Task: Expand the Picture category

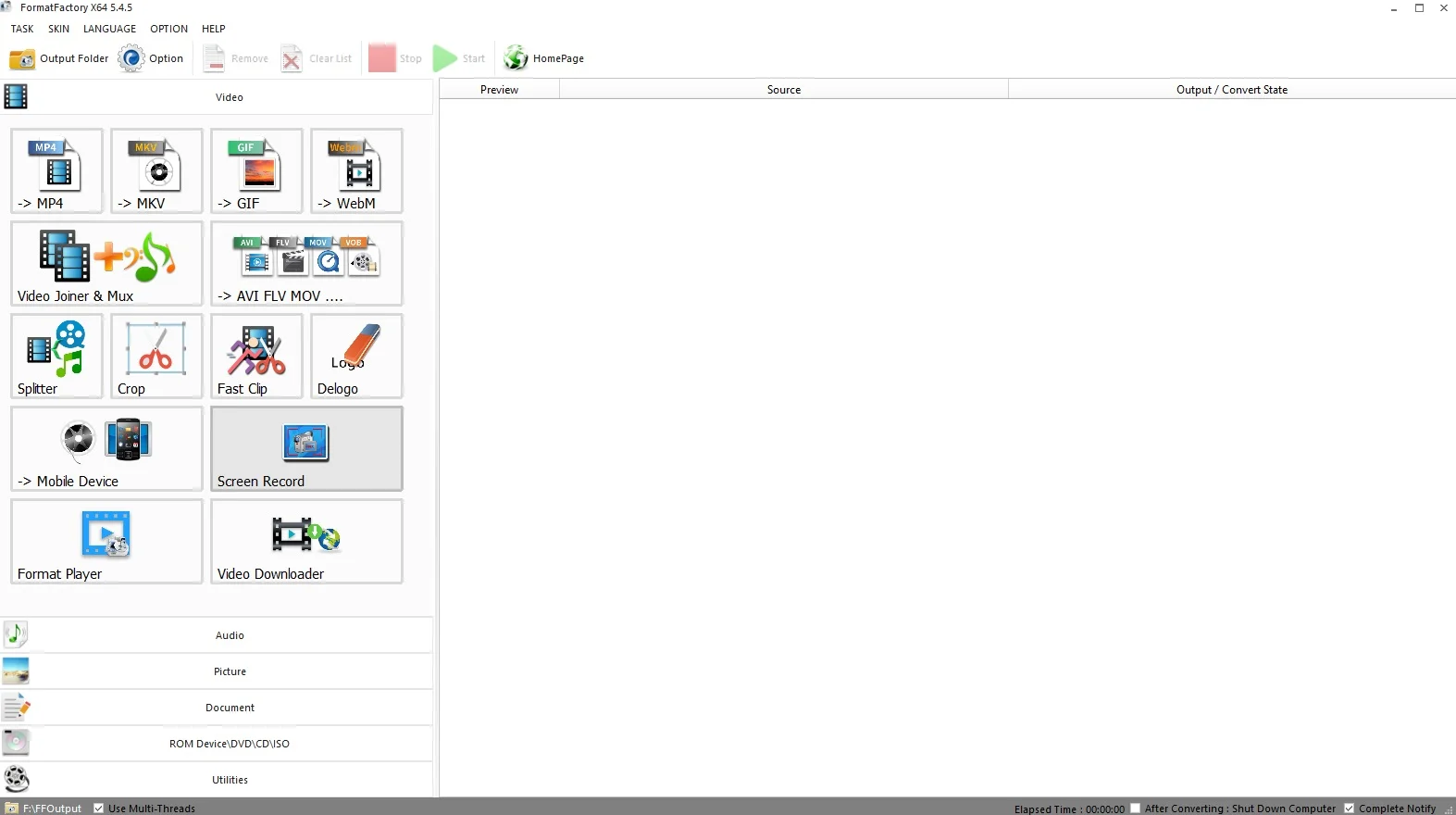Action: 217,671
